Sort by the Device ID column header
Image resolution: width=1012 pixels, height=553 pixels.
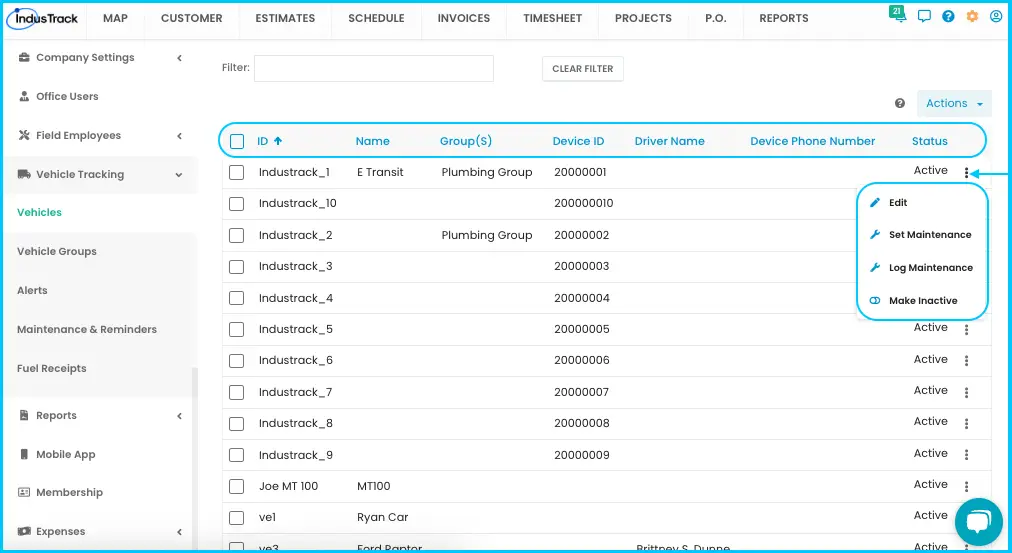pos(578,141)
